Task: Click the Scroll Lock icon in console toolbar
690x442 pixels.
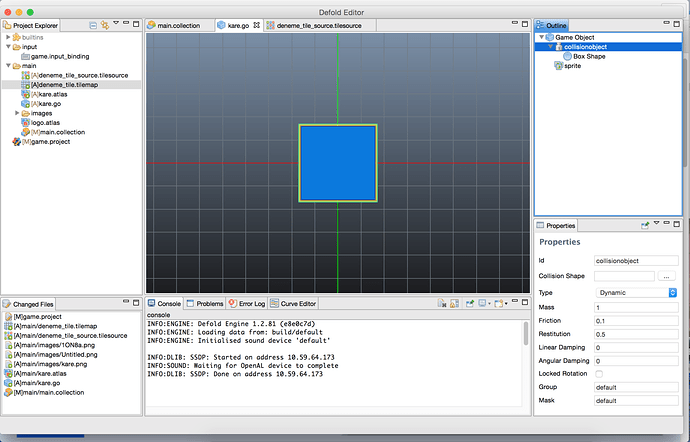Action: (x=455, y=303)
